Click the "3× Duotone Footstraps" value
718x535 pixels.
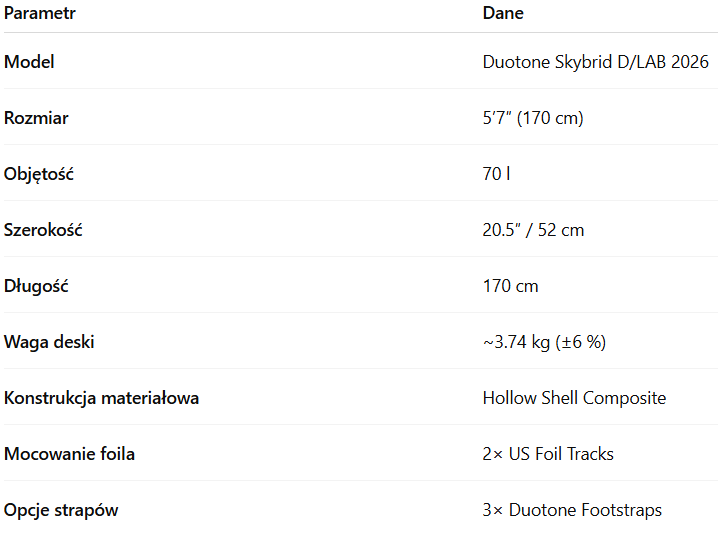click(x=572, y=510)
